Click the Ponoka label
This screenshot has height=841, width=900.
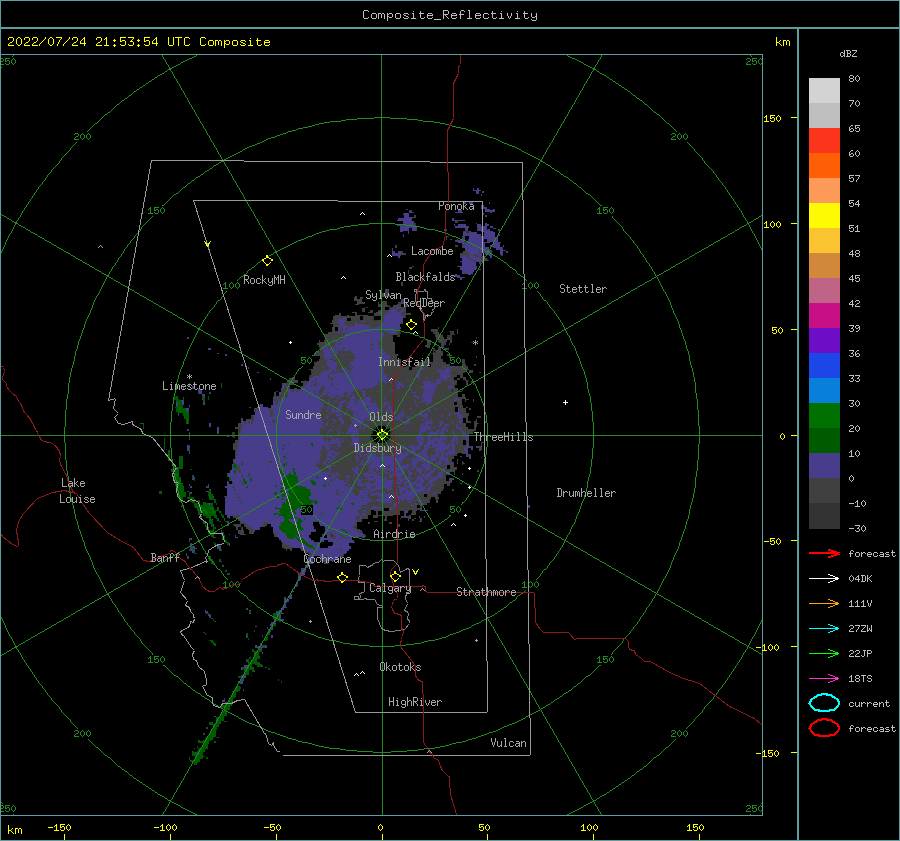click(x=456, y=206)
